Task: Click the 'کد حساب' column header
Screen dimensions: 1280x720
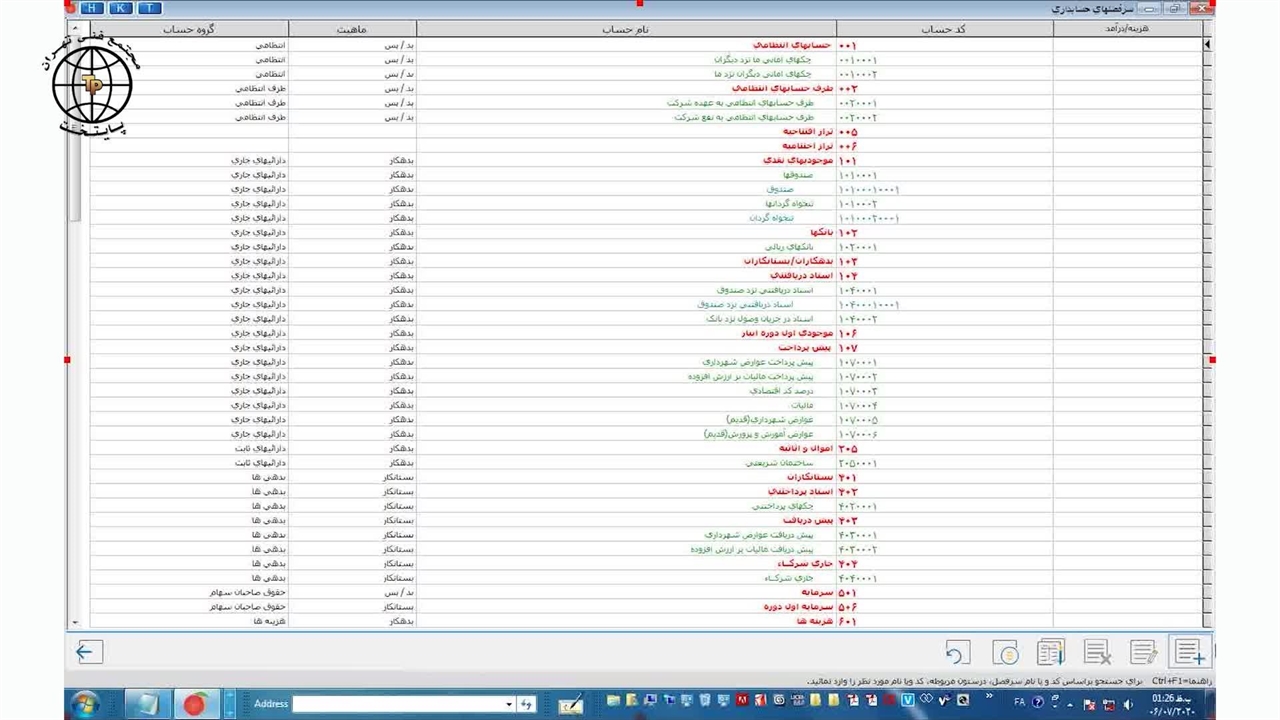Action: [943, 29]
